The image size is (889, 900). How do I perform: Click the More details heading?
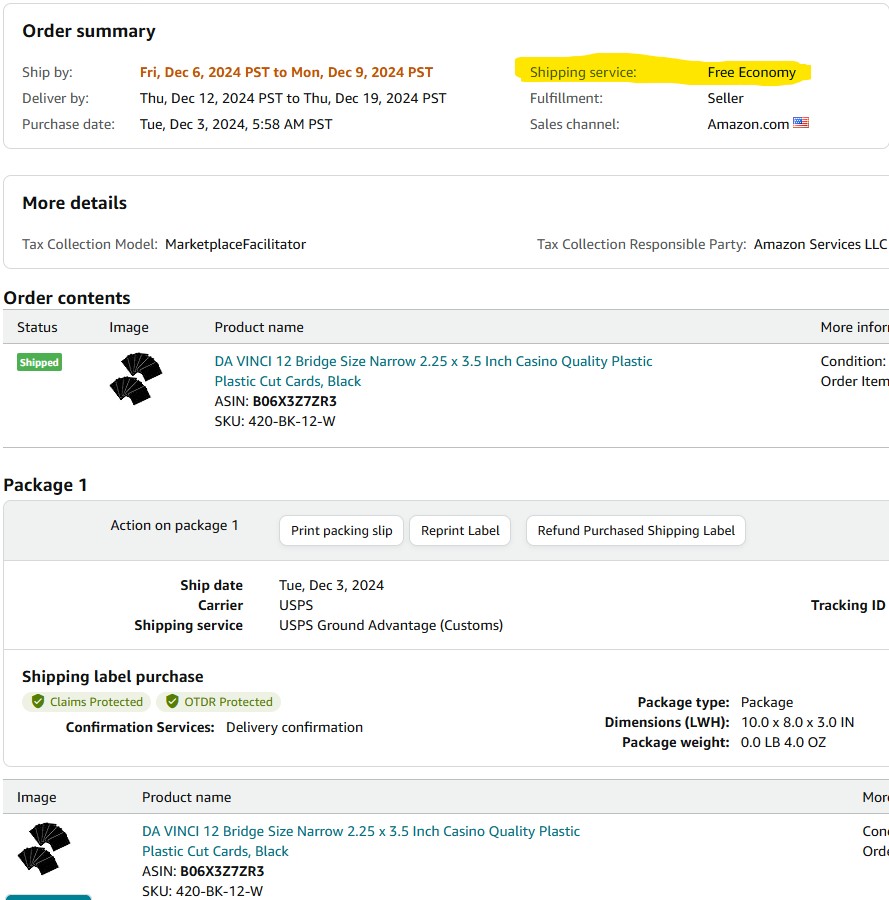pyautogui.click(x=75, y=203)
